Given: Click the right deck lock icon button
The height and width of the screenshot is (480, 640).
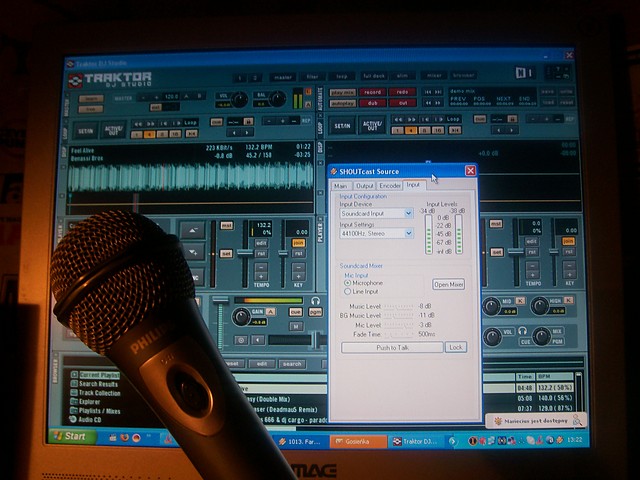Looking at the screenshot, I should [x=512, y=119].
